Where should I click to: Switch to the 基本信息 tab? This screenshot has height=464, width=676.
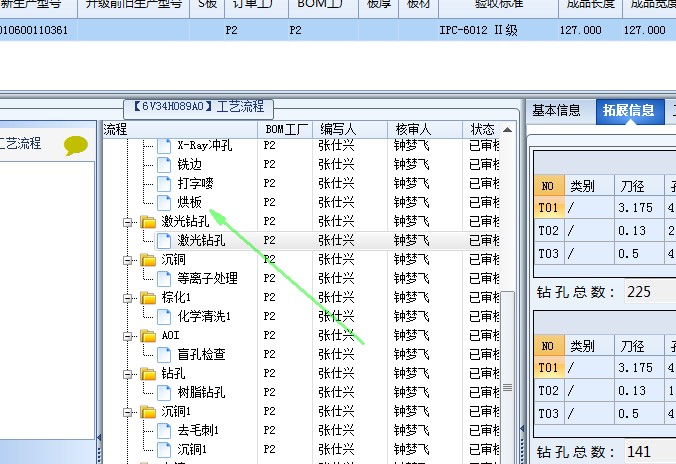pos(557,110)
